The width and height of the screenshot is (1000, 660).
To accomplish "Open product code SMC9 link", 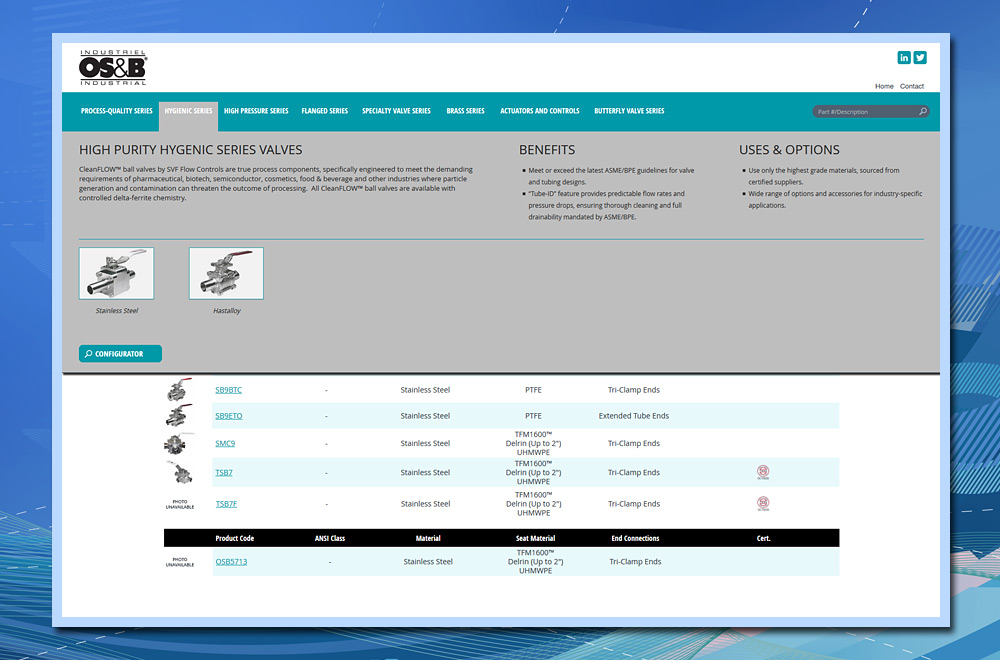I will [225, 443].
